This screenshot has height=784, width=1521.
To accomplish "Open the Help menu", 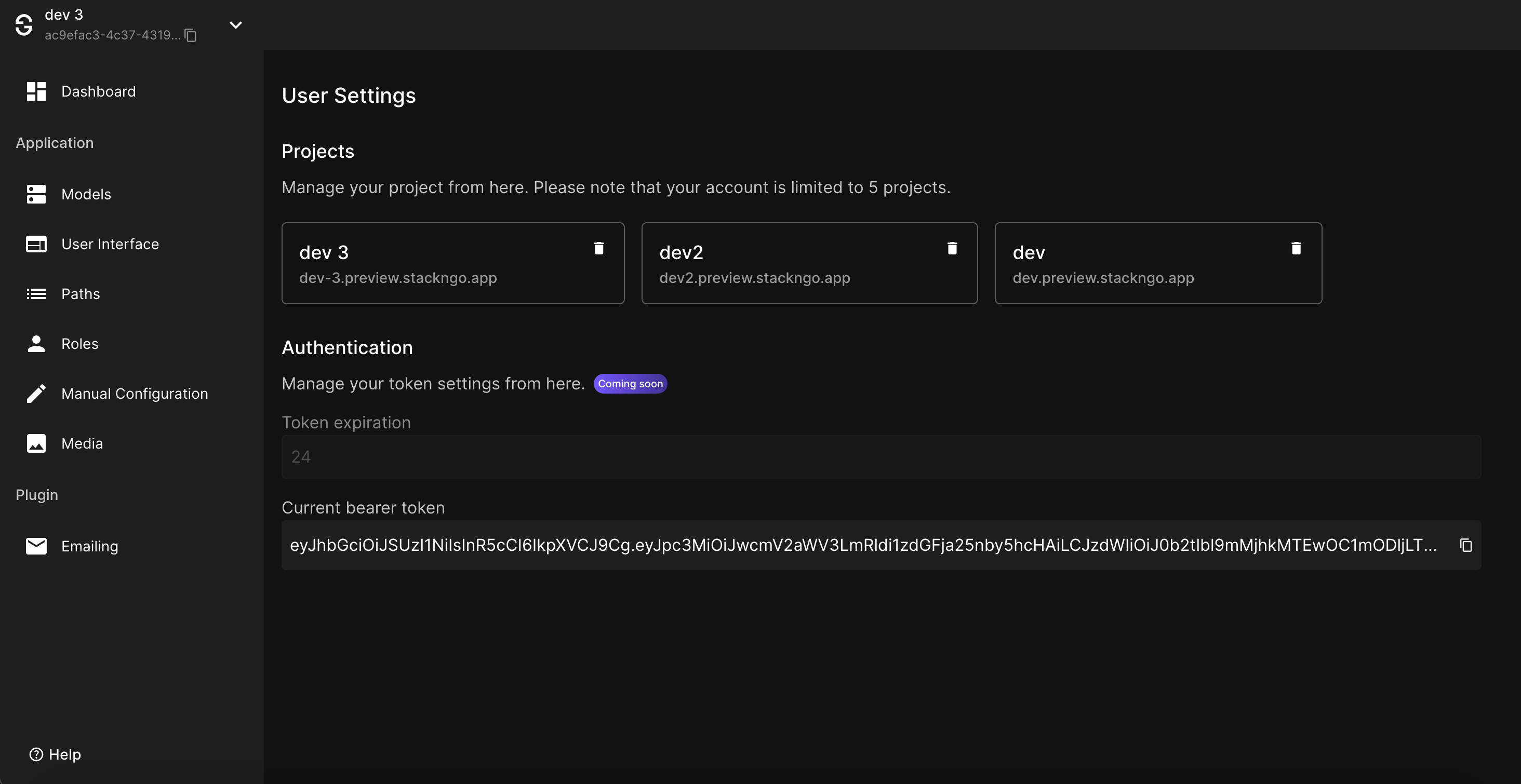I will tap(55, 754).
